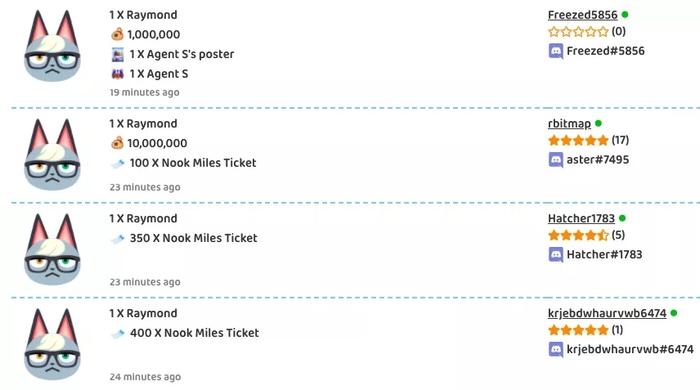Click the ticket icon for 100 X Nook Miles Ticket
Image resolution: width=700 pixels, height=390 pixels.
click(x=118, y=164)
